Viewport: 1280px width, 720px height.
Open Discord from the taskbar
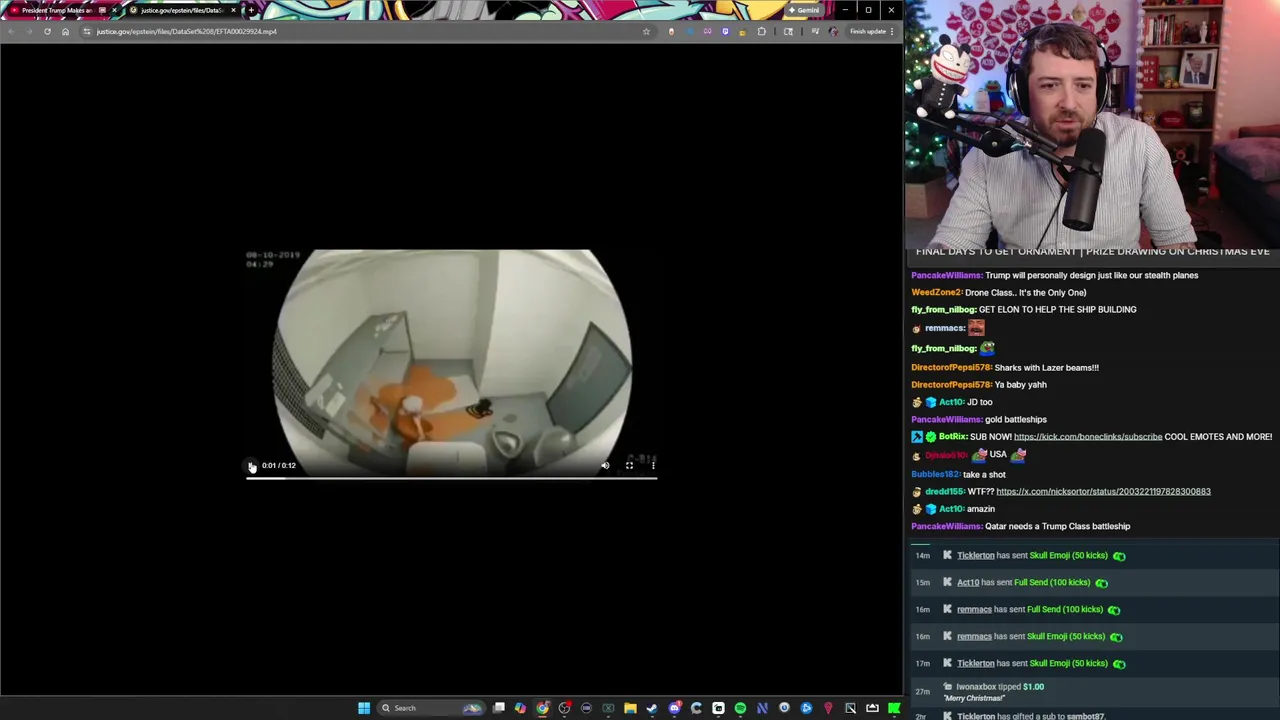[674, 708]
